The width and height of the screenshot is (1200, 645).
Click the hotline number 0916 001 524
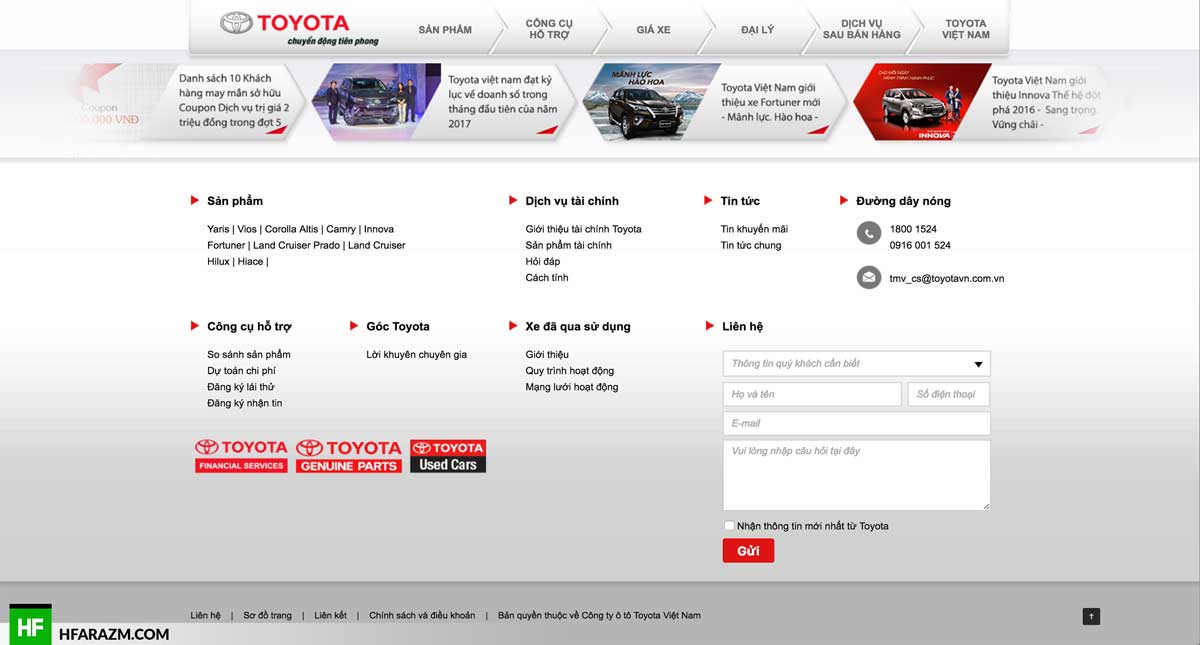pos(920,245)
